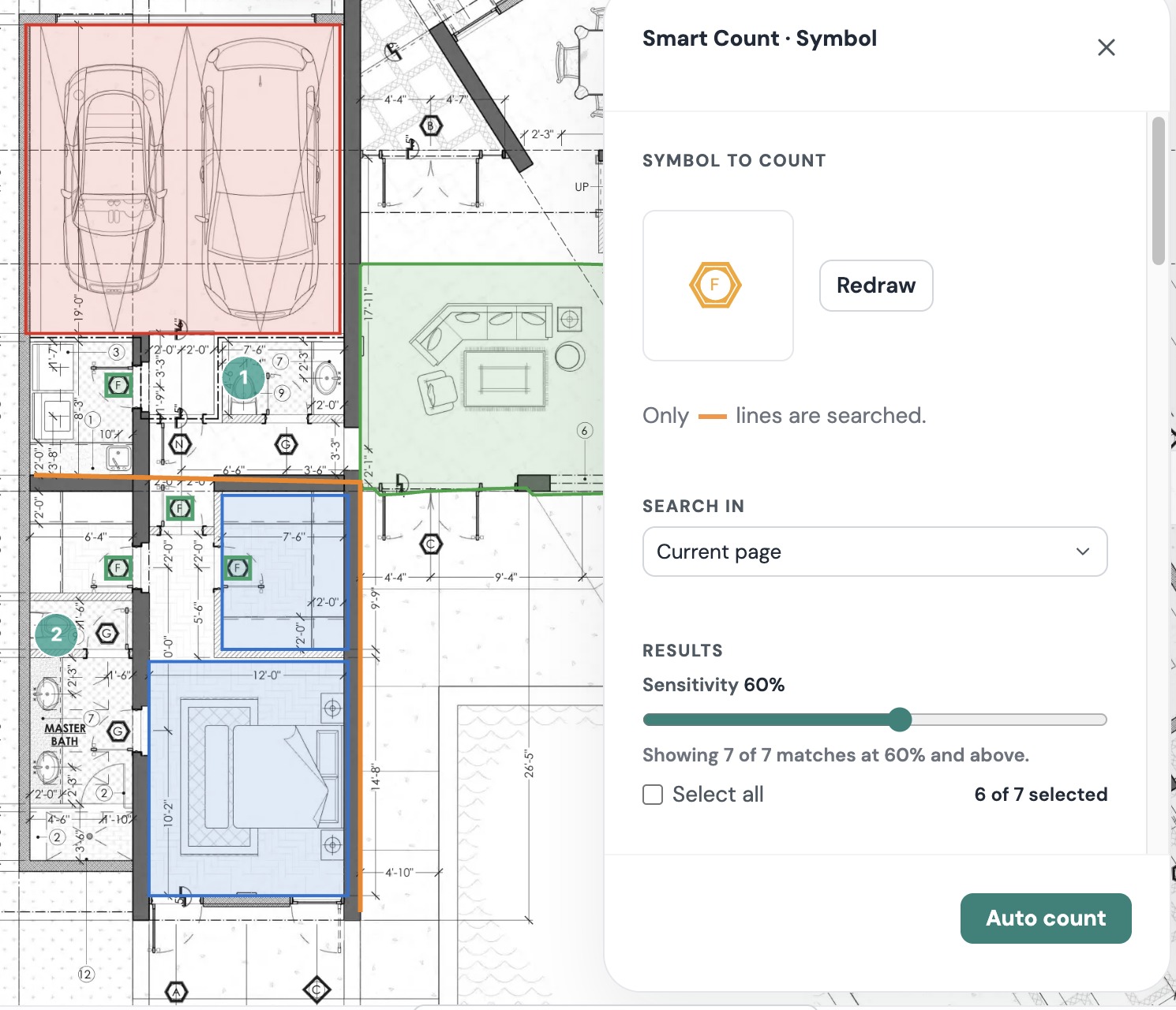Screen dimensions: 1176x1010
Task: Click the N hexagon symbol
Action: point(180,444)
